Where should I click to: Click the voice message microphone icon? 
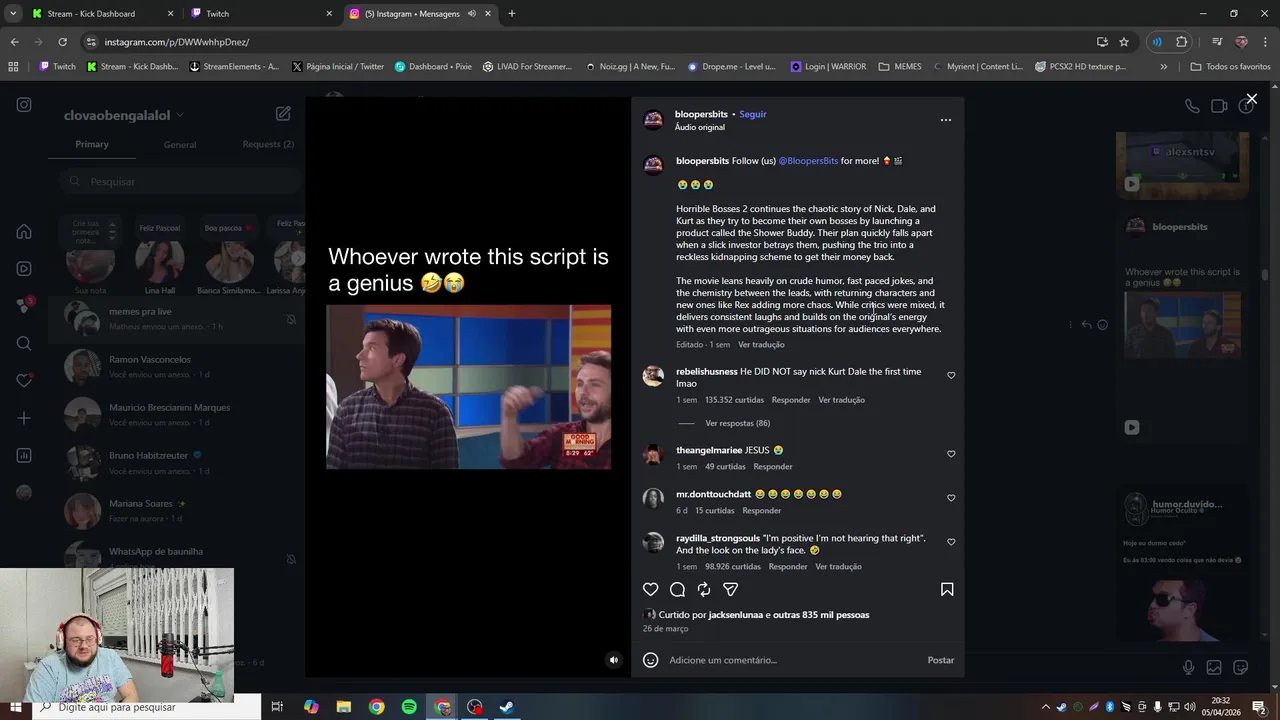click(x=1188, y=667)
